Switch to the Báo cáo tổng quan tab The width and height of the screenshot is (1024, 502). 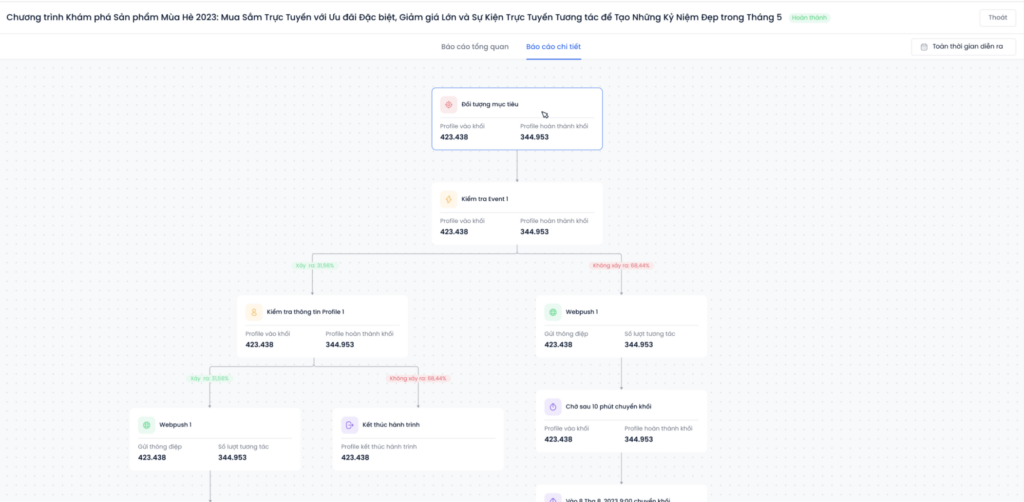[475, 47]
